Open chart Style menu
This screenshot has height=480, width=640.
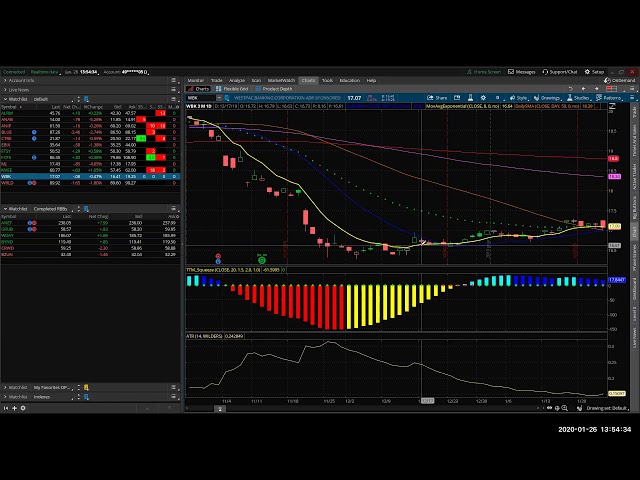point(518,98)
